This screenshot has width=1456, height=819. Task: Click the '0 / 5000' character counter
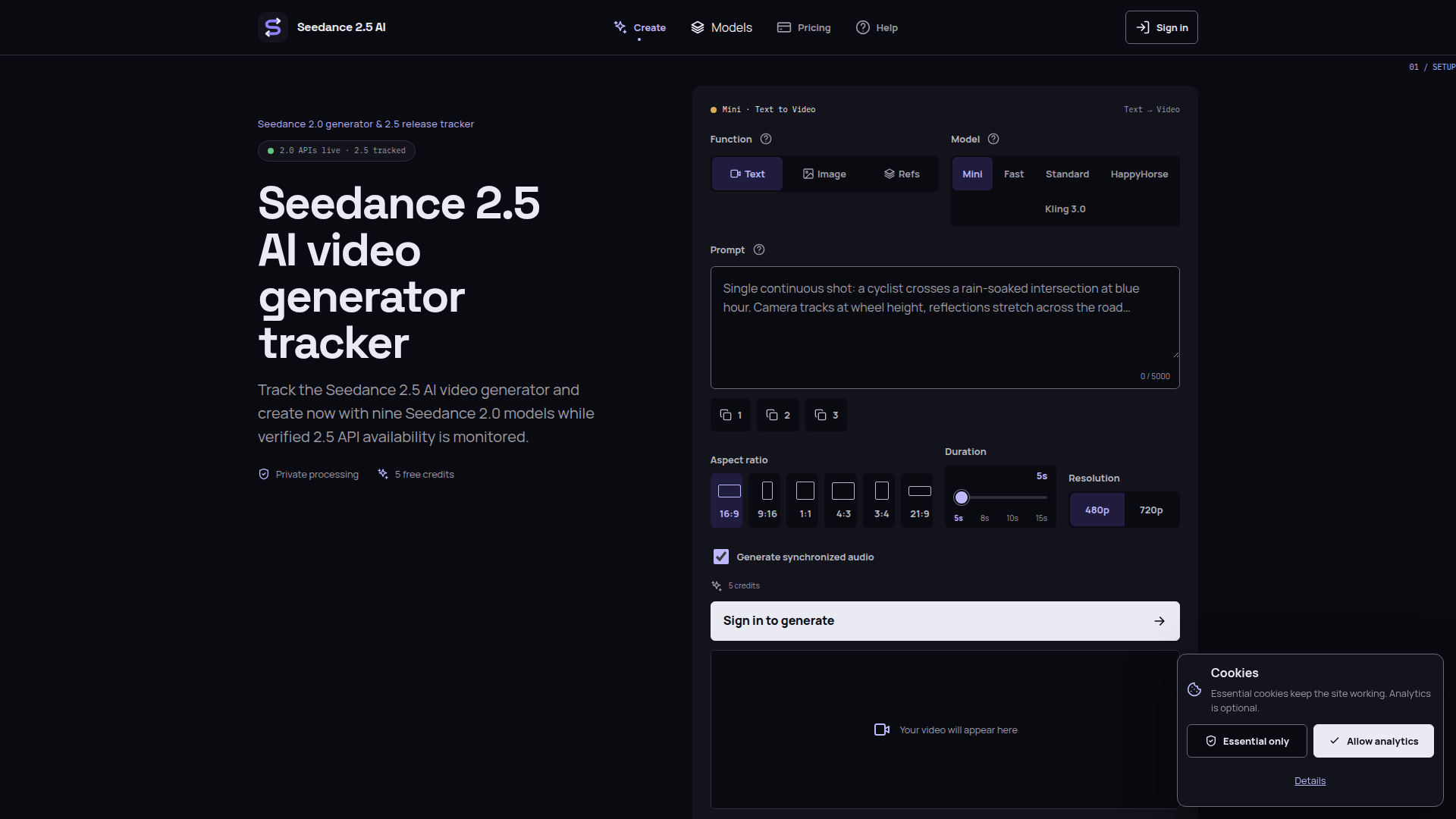tap(1155, 376)
